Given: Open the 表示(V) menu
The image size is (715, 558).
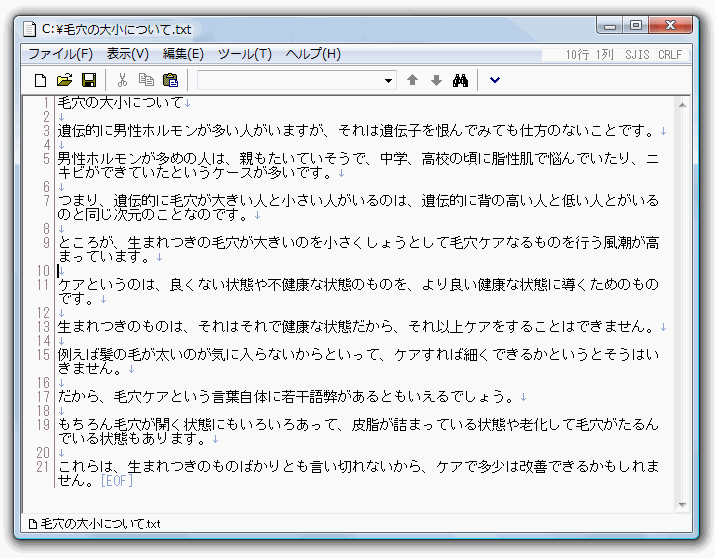Looking at the screenshot, I should (128, 54).
